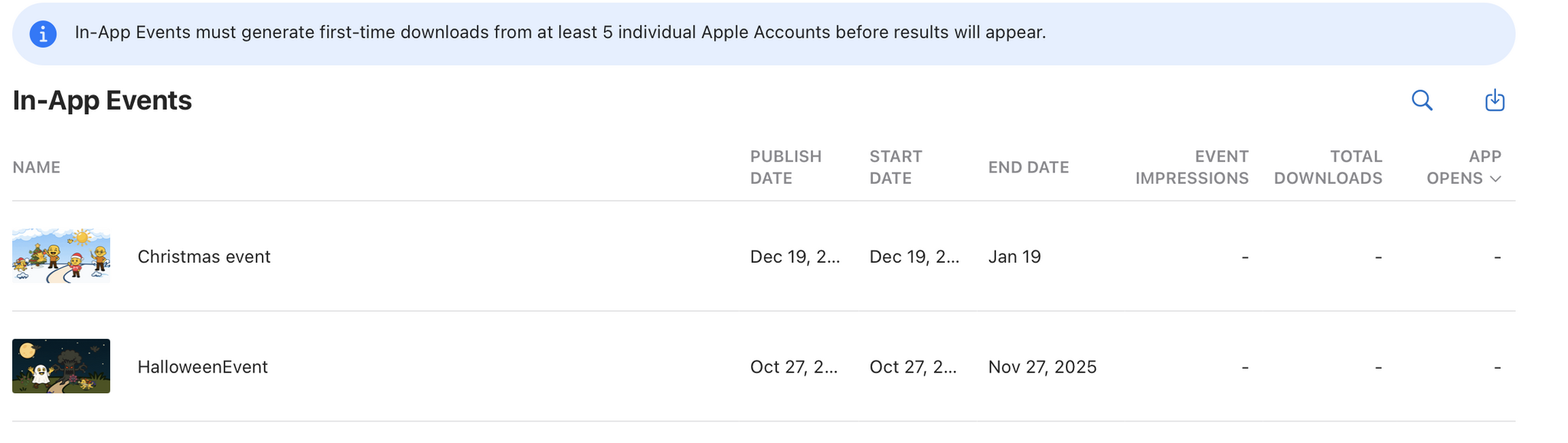Click the download export icon
Image resolution: width=1568 pixels, height=443 pixels.
(1494, 100)
